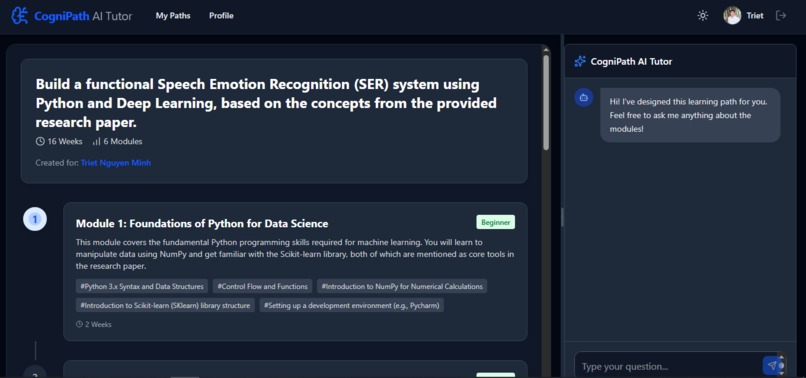Click the scrollbar up arrow in path panel
Image resolution: width=806 pixels, height=378 pixels.
pos(546,49)
